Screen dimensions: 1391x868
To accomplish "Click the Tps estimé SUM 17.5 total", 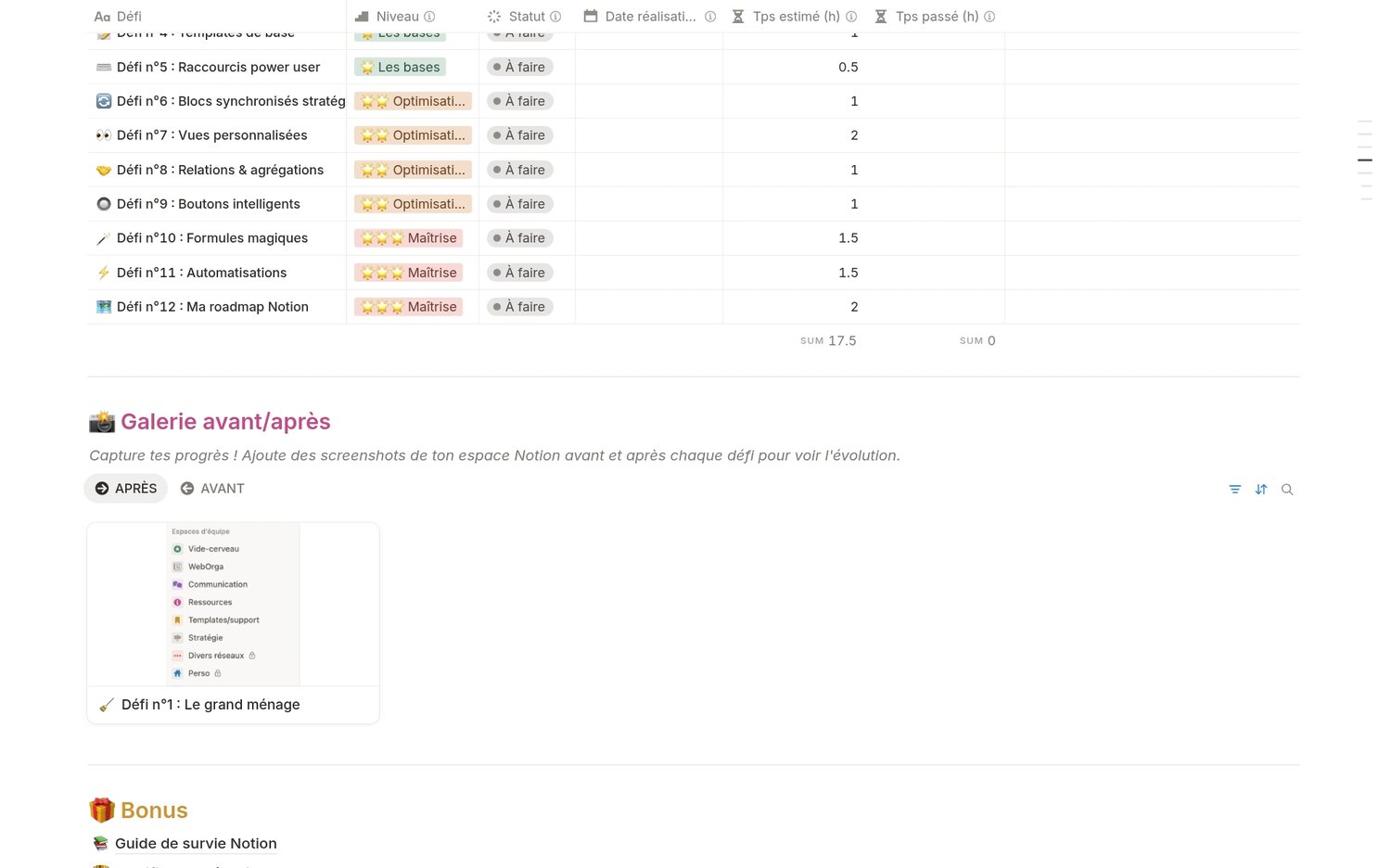I will pyautogui.click(x=828, y=341).
